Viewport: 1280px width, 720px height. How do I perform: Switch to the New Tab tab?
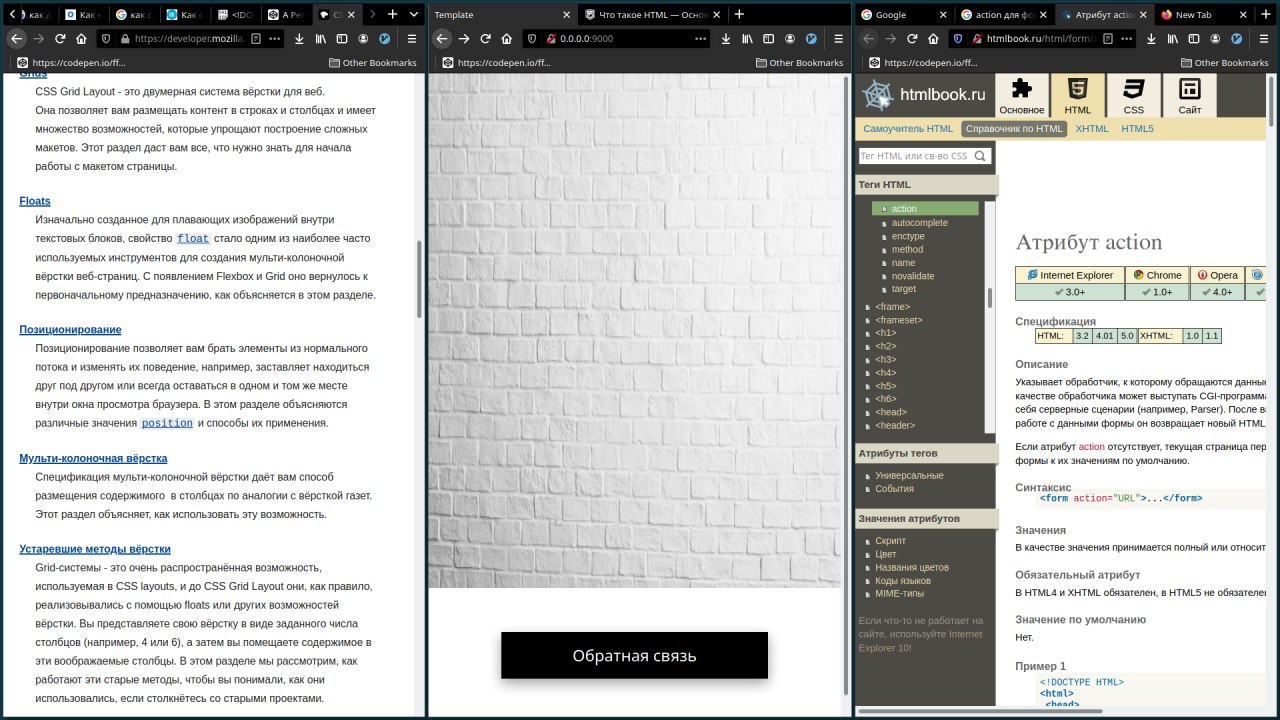coord(1205,14)
